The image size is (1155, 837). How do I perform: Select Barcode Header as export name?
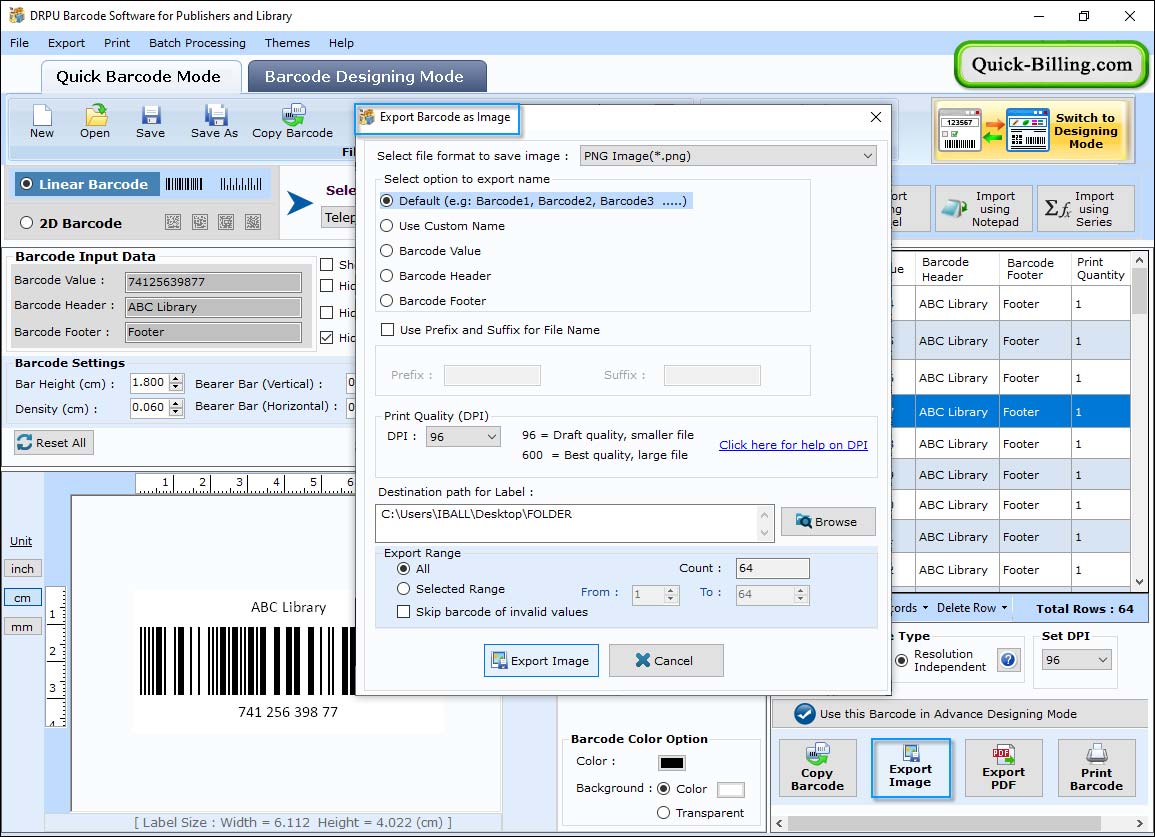click(387, 276)
